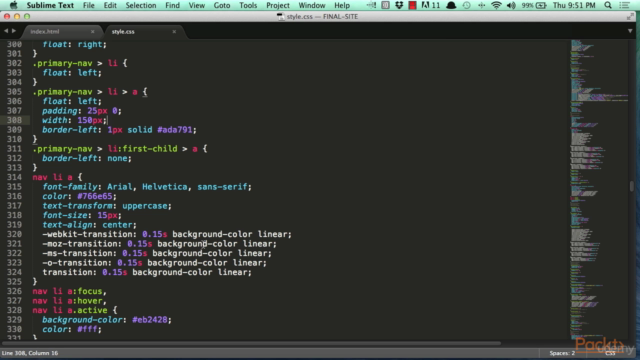The width and height of the screenshot is (640, 360).
Task: Click the date and time display
Action: coord(574,5)
